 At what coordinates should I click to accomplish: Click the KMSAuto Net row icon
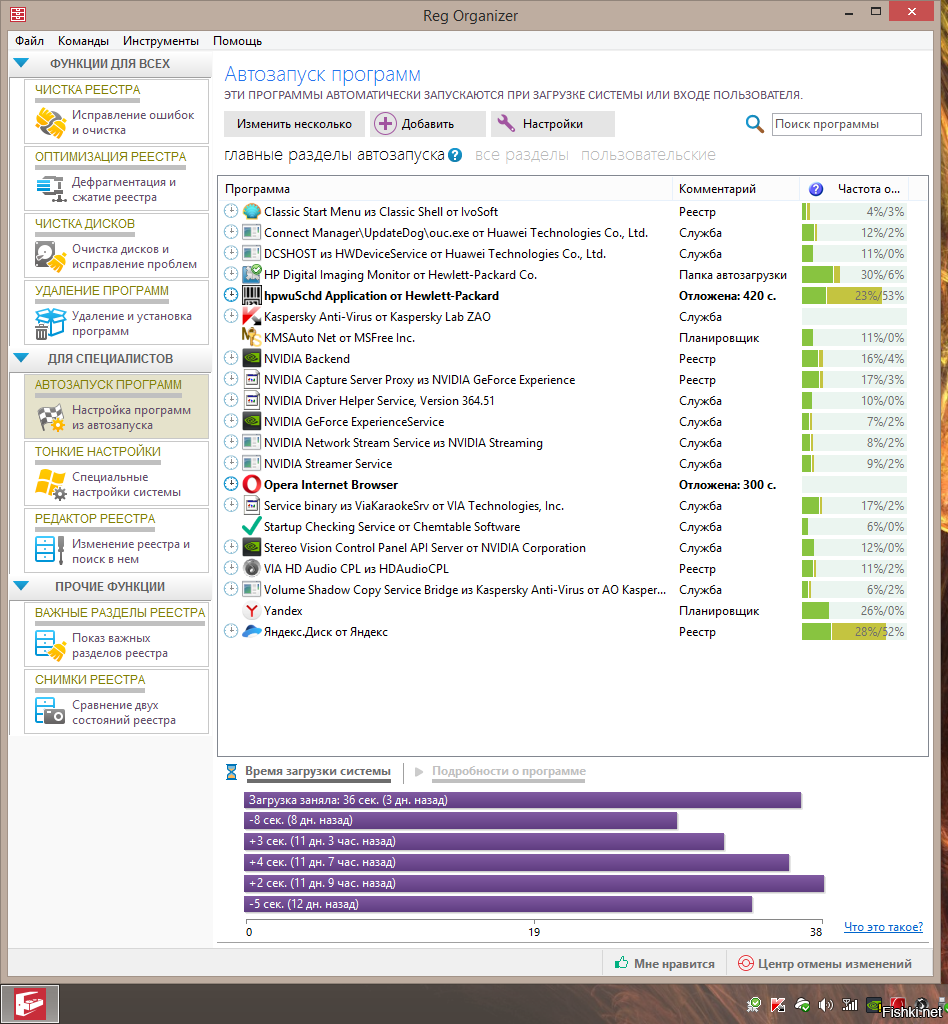[x=251, y=338]
